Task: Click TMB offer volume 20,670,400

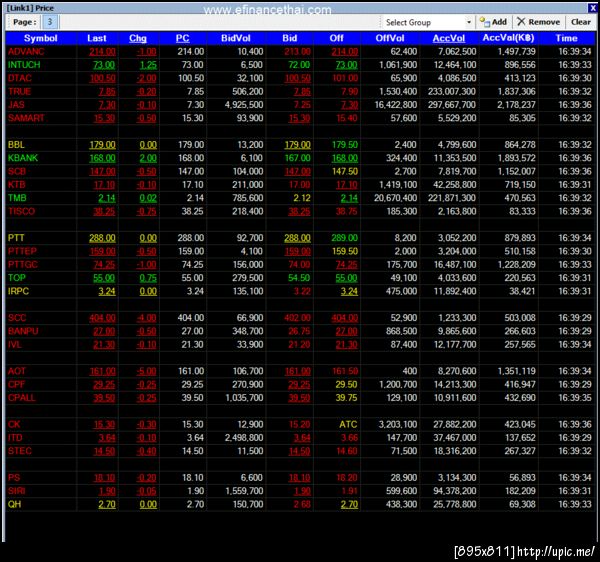Action: click(x=396, y=198)
